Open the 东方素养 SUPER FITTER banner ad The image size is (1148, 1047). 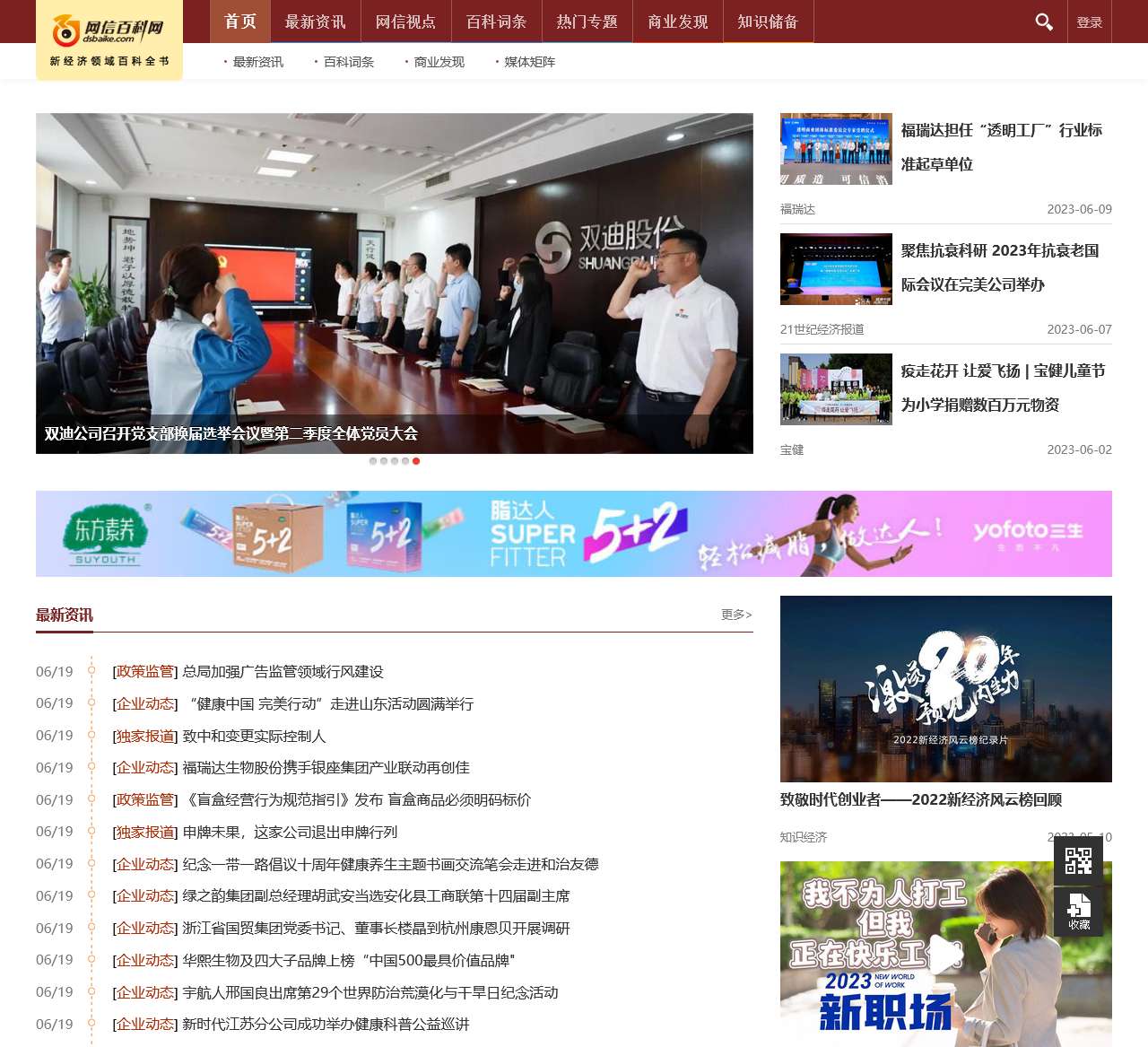[574, 534]
